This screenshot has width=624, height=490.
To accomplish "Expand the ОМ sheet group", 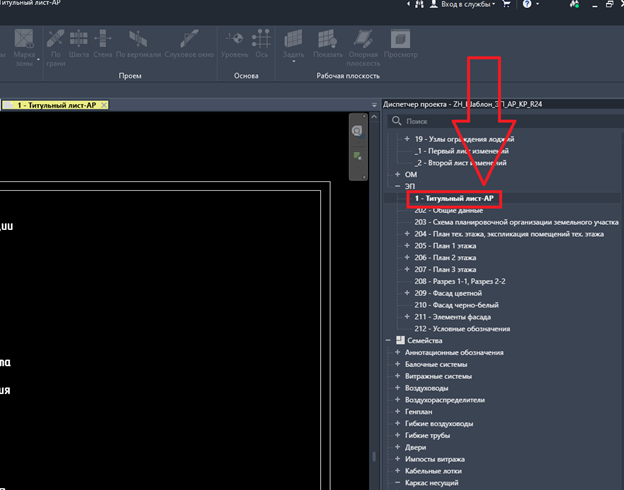I will click(x=397, y=174).
